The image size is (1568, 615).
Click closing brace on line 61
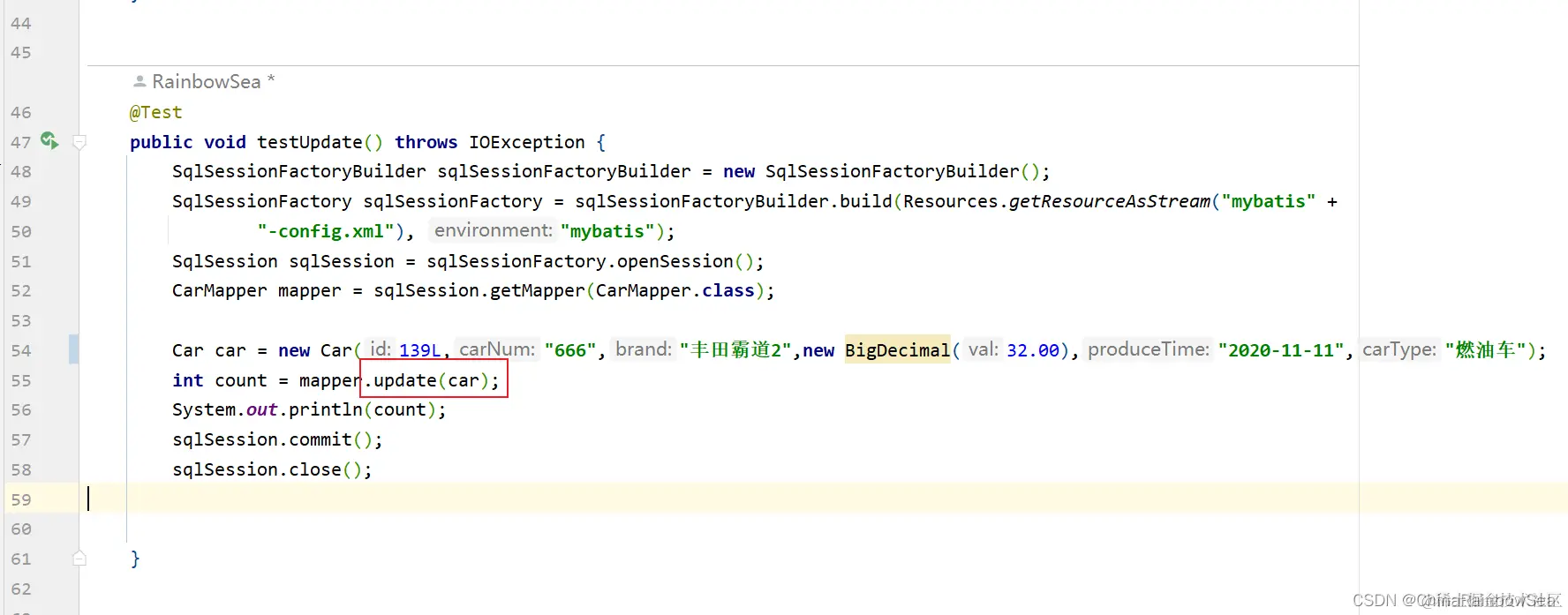[x=135, y=559]
